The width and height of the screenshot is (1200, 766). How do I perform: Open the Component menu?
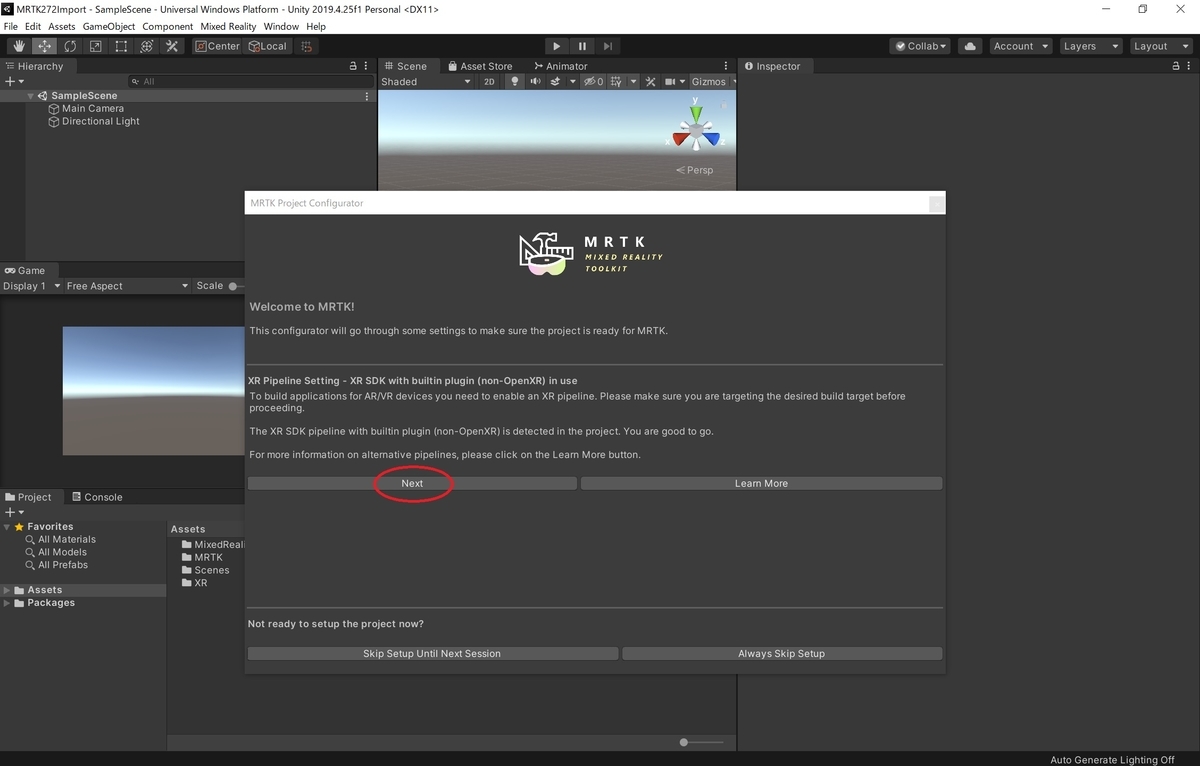point(168,26)
